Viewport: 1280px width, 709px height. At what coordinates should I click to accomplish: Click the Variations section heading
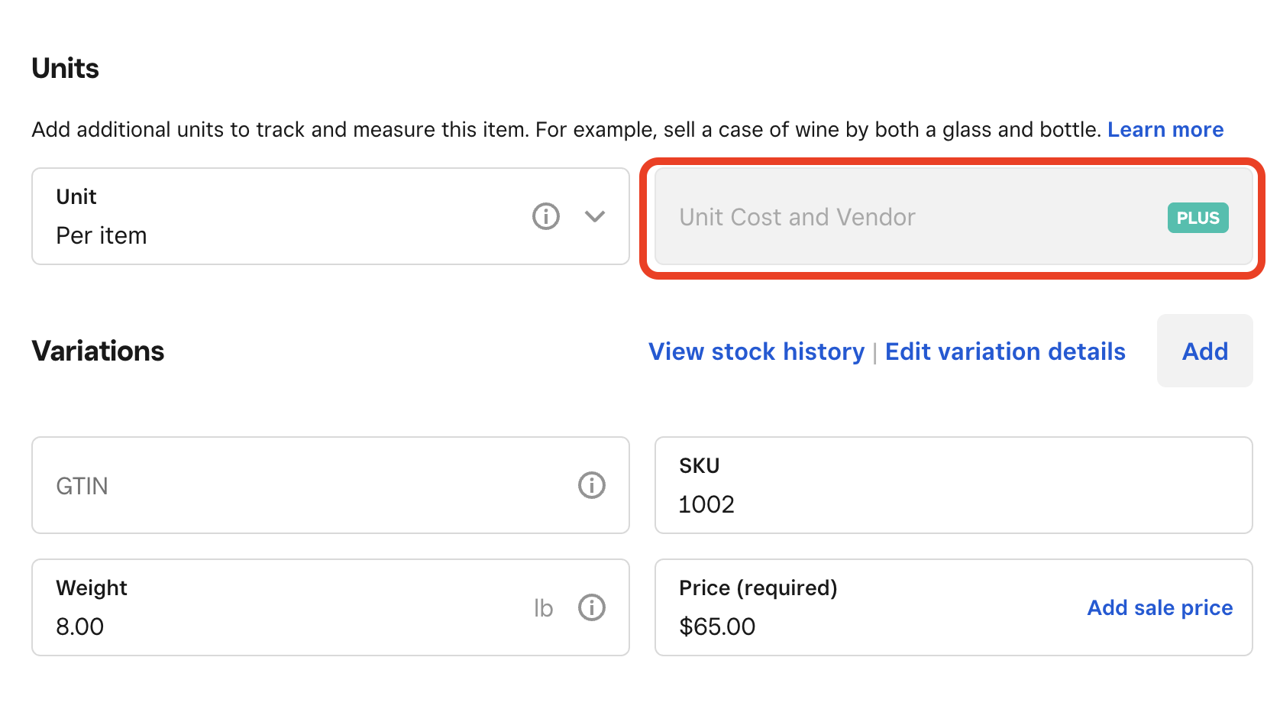point(98,351)
